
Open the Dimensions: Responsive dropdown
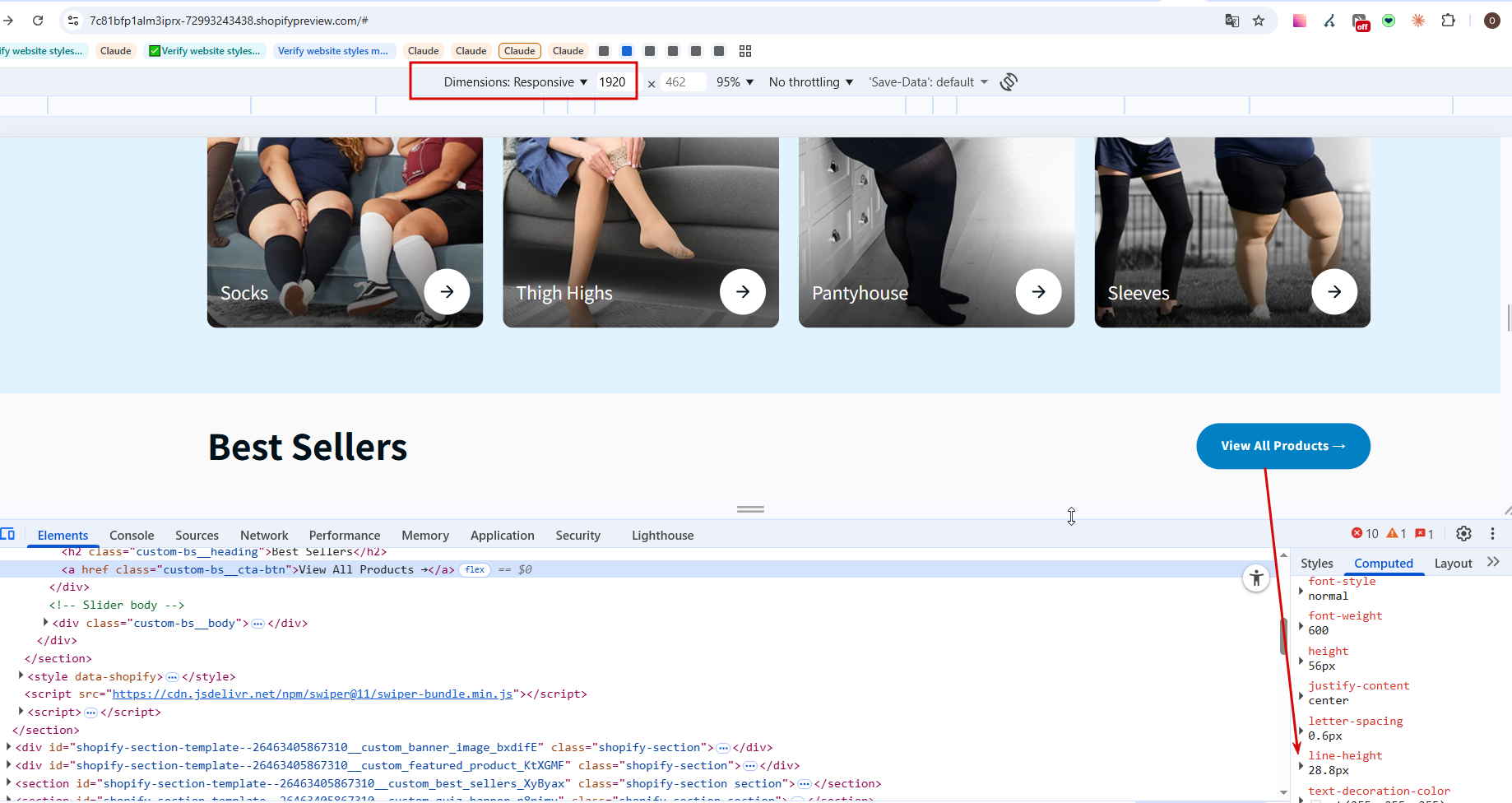click(515, 82)
